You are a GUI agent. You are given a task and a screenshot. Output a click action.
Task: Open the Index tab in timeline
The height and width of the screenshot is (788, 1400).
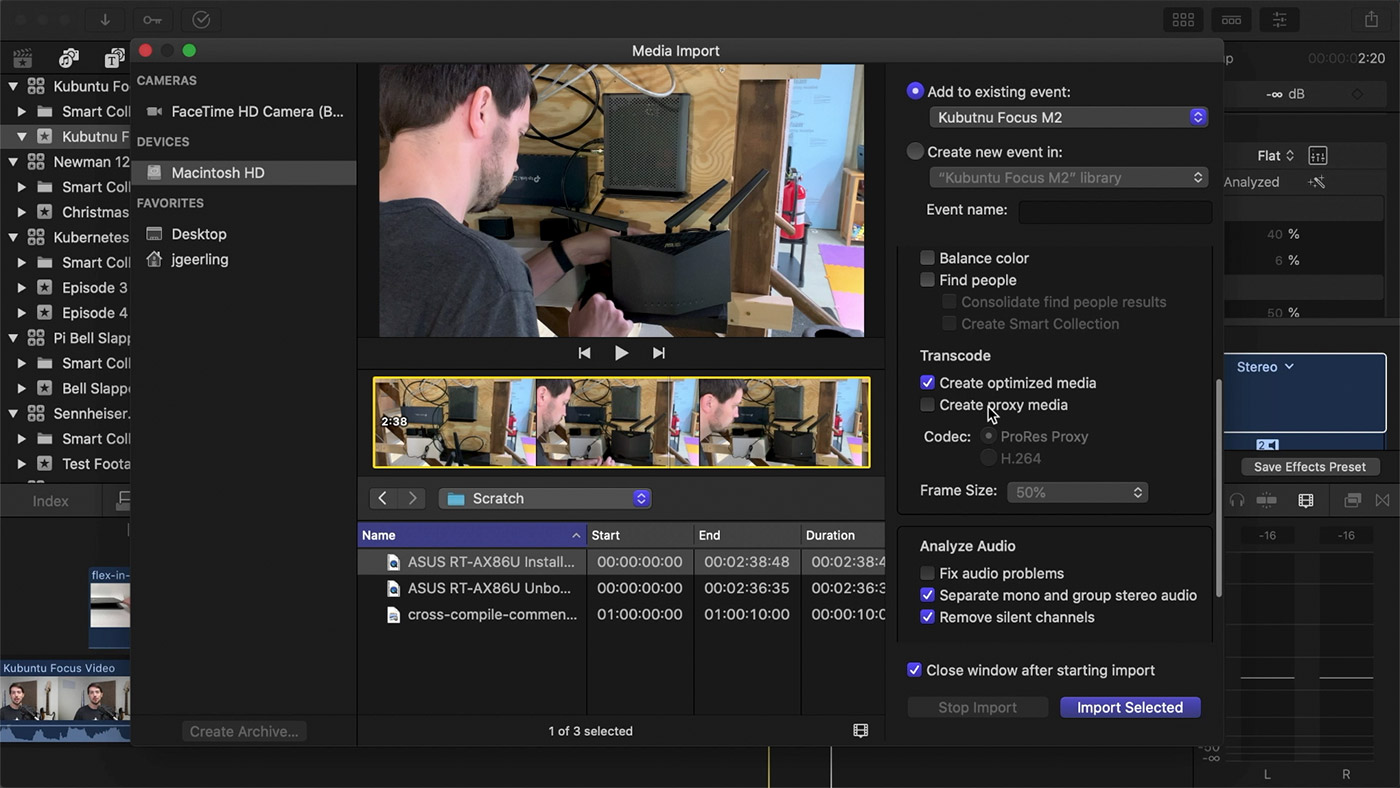50,501
